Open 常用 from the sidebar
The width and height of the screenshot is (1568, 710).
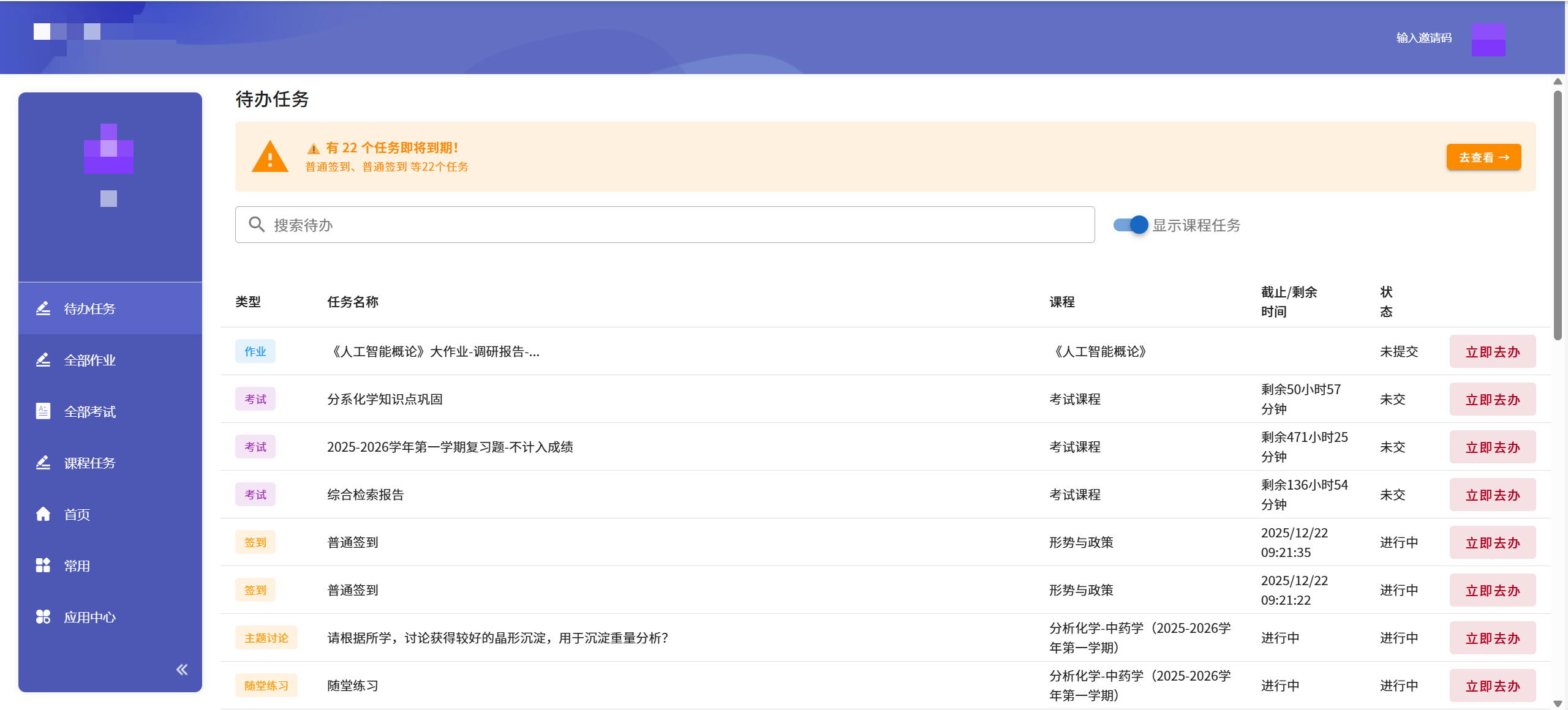[78, 566]
